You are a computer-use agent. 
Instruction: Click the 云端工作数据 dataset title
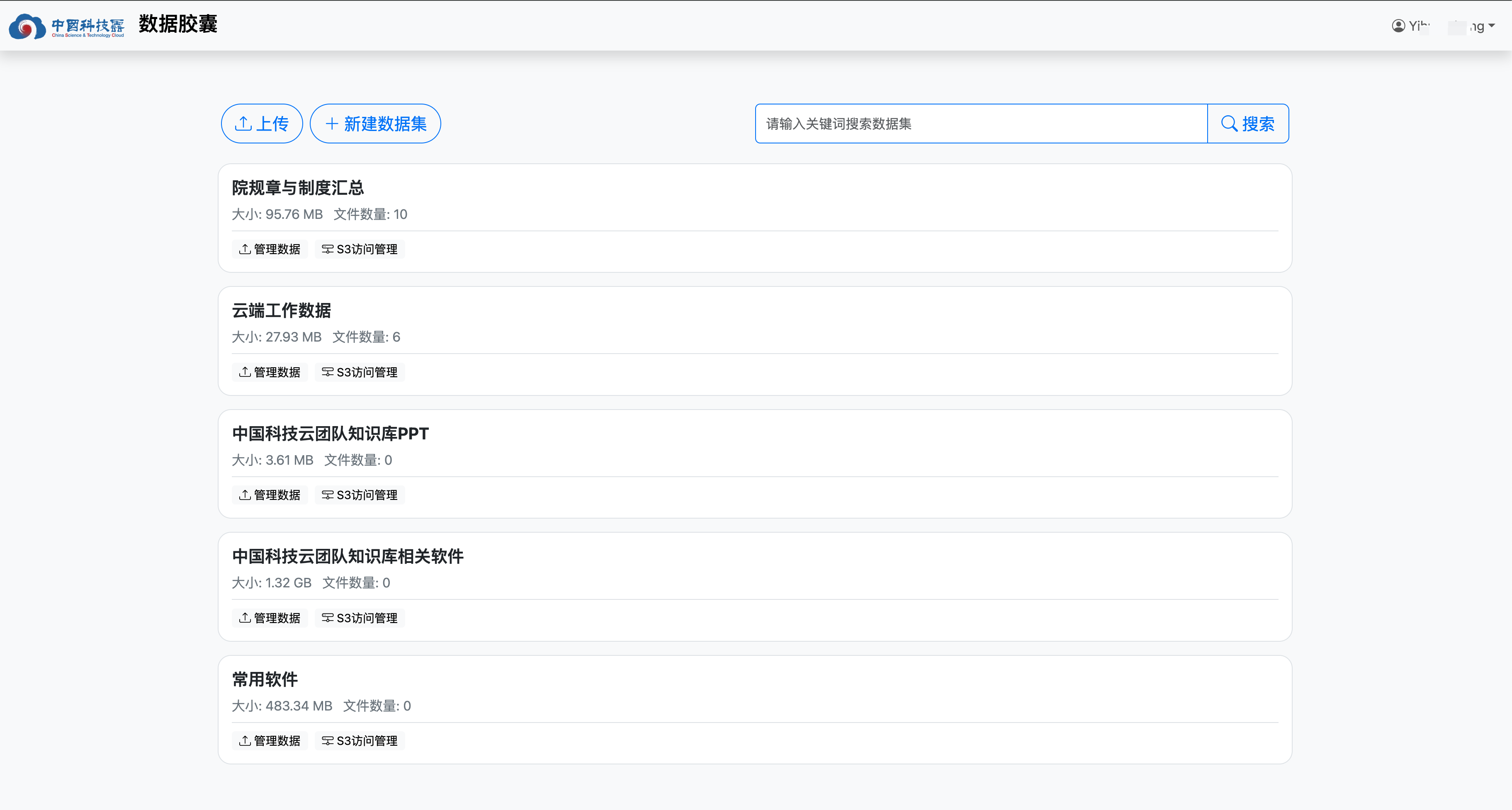click(x=281, y=310)
